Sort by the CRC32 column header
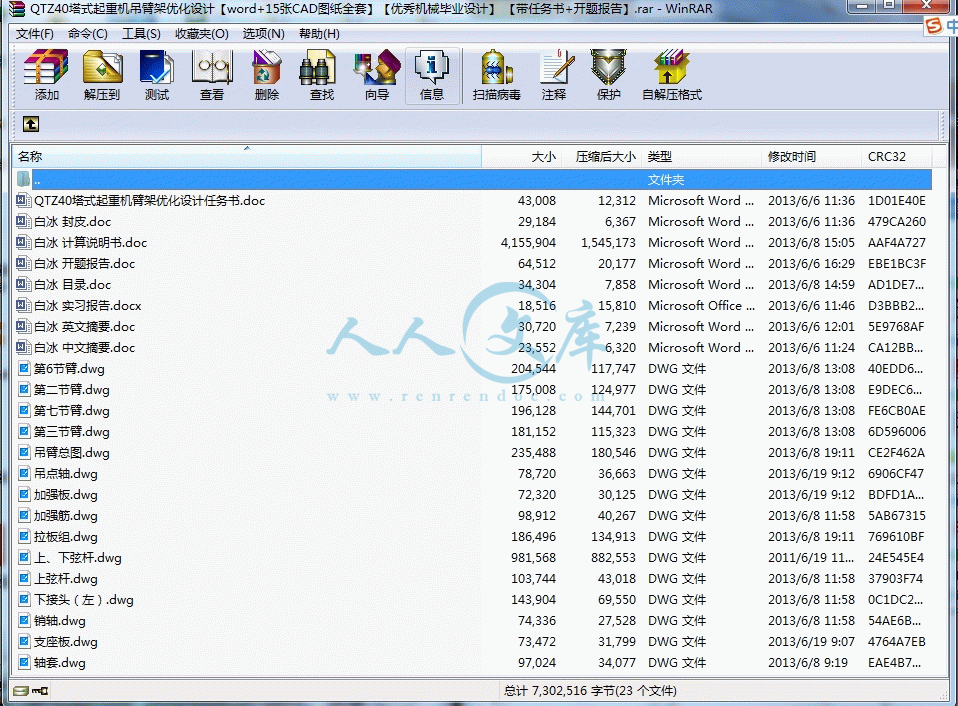Screen dimensions: 958x706 [x=896, y=156]
